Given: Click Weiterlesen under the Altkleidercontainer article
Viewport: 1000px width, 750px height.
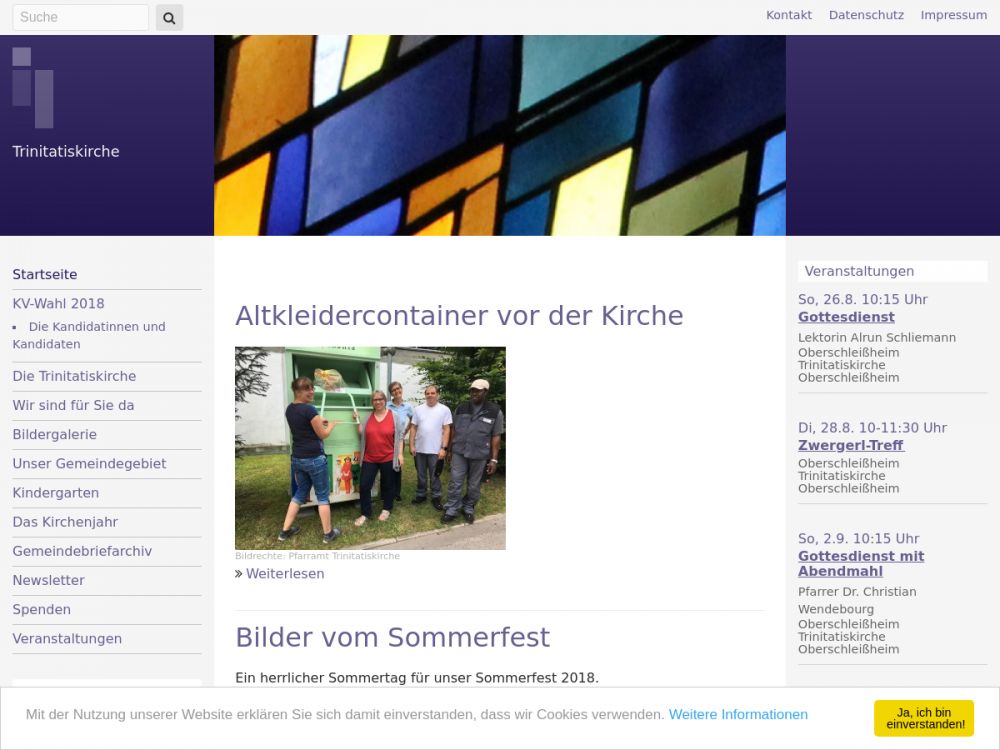Looking at the screenshot, I should [284, 574].
